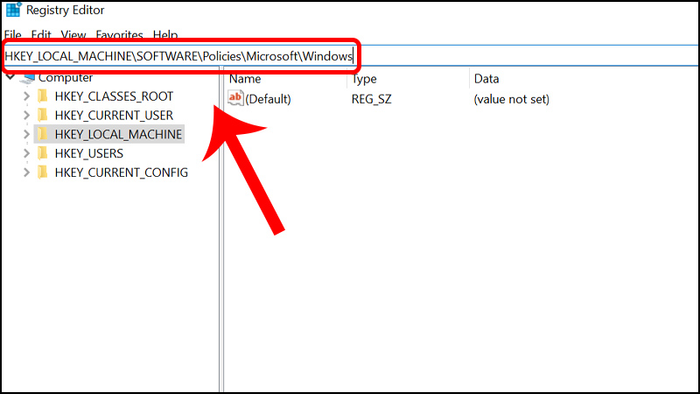
Task: Click the (Default) string value icon
Action: pyautogui.click(x=235, y=98)
